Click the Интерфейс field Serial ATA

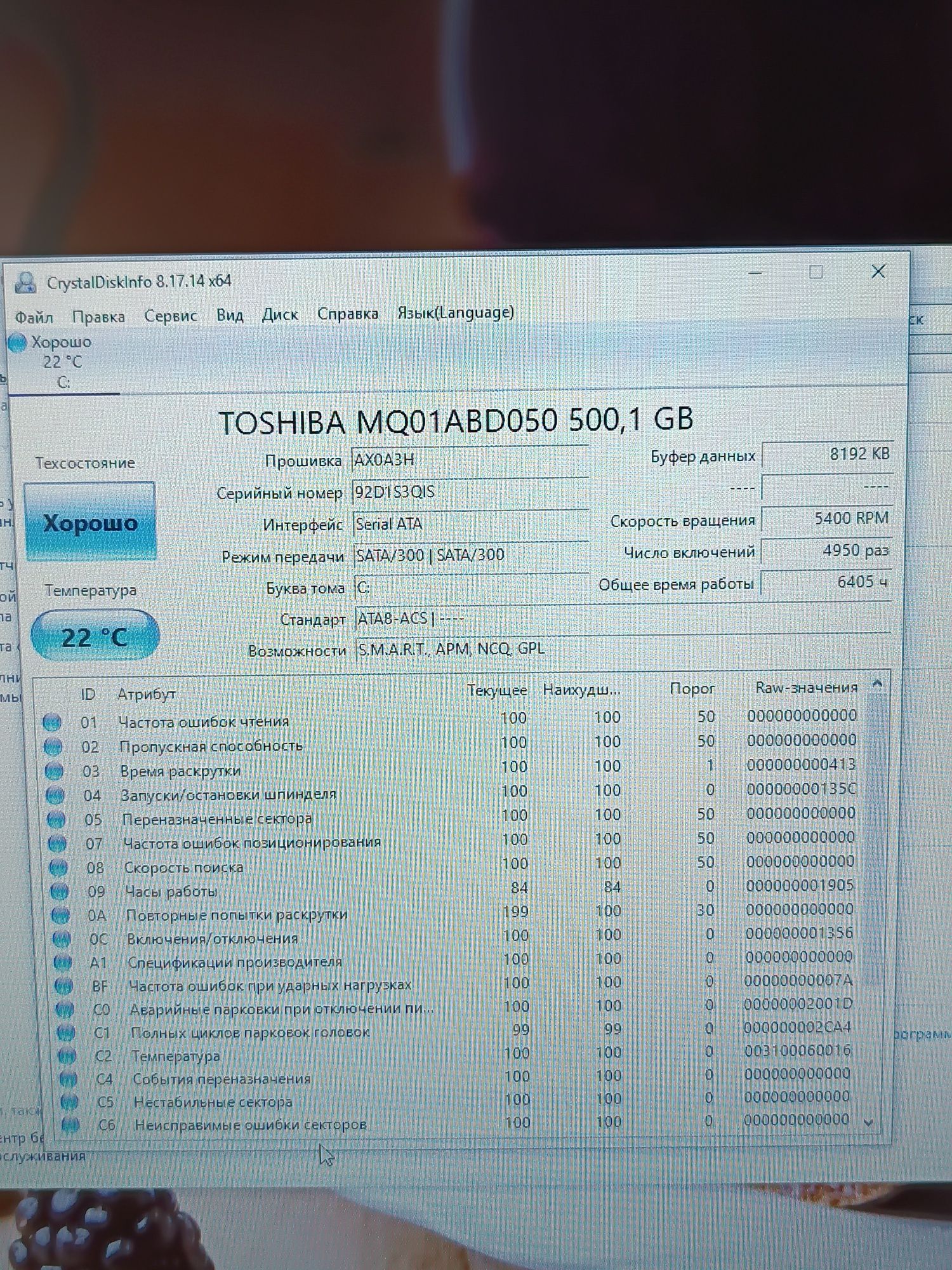pos(470,524)
